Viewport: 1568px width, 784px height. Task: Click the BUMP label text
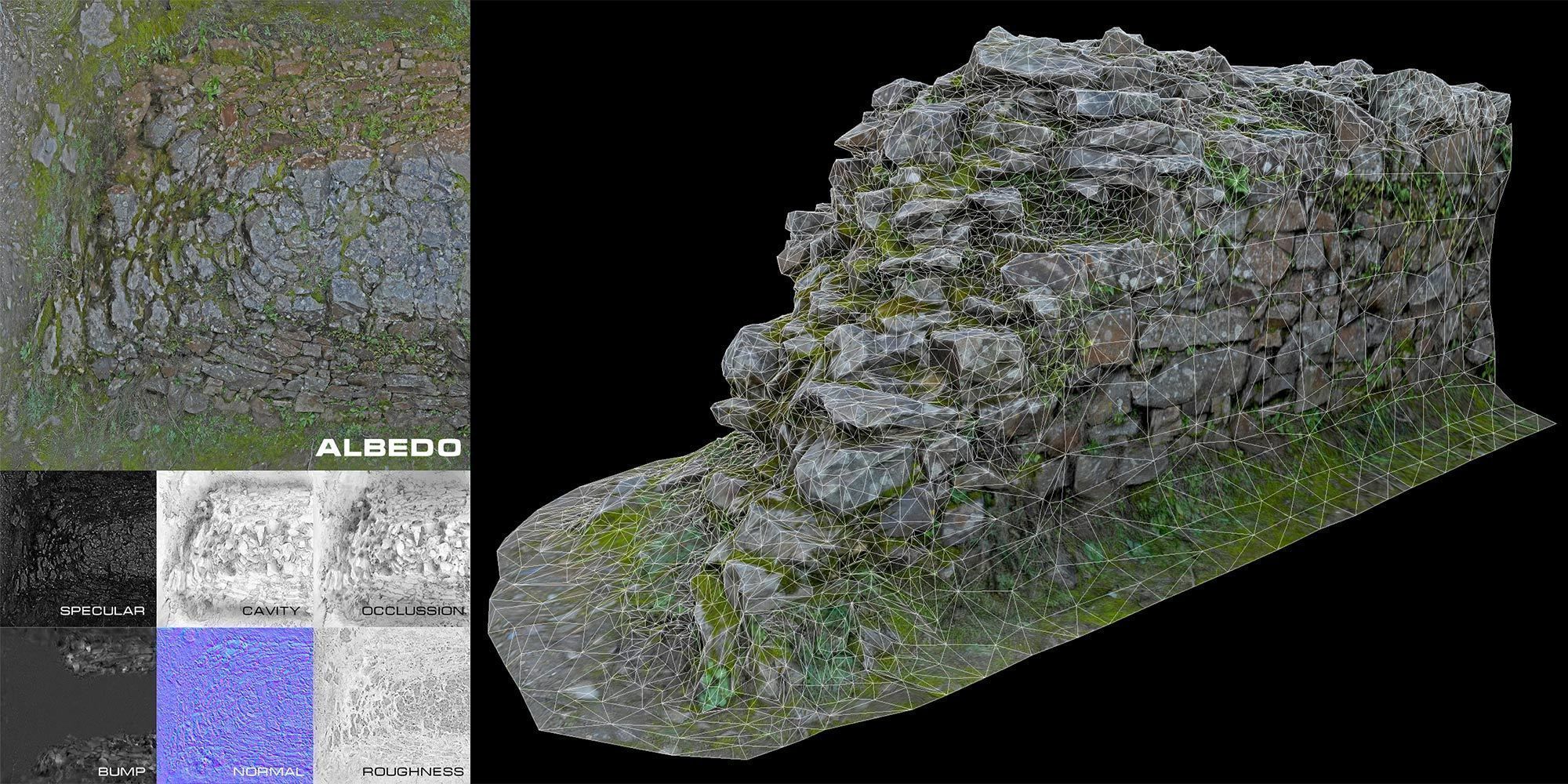122,771
